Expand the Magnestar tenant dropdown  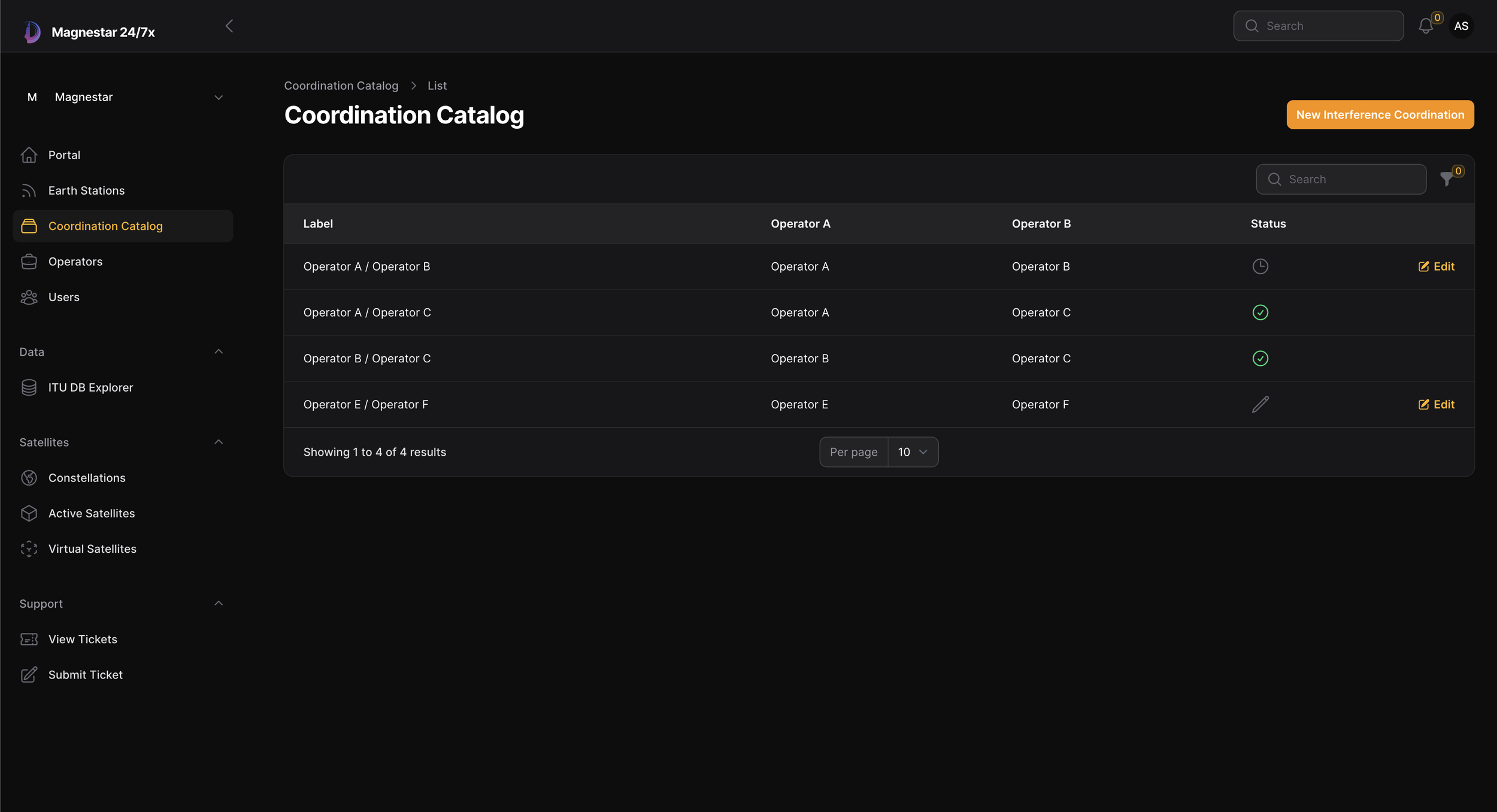coord(219,98)
